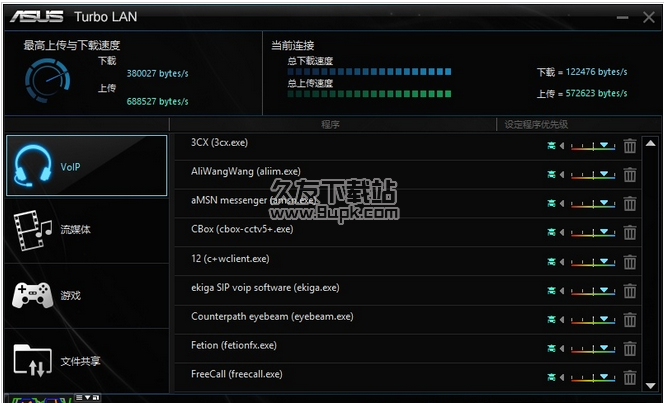Screen dimensions: 664x403
Task: Delete the AliWangWang (aliim.exe) entry
Action: (x=630, y=175)
